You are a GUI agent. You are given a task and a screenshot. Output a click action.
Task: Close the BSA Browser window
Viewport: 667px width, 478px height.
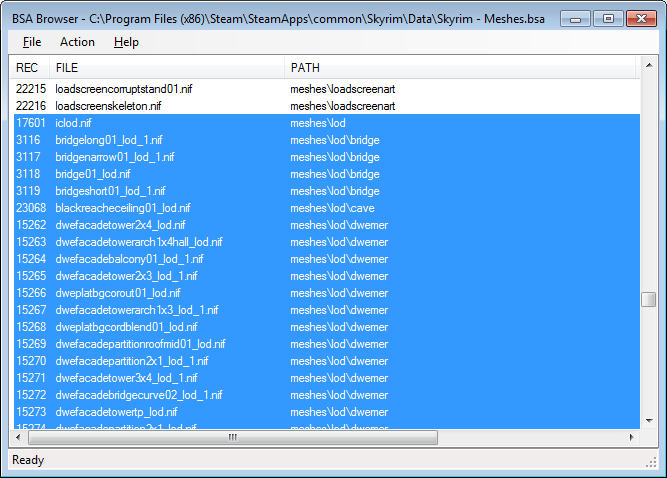pos(641,19)
